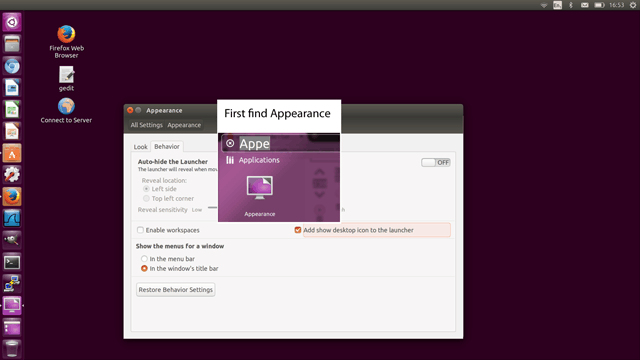
Task: Select the Appearance monitor icon in launcher
Action: pyautogui.click(x=12, y=306)
